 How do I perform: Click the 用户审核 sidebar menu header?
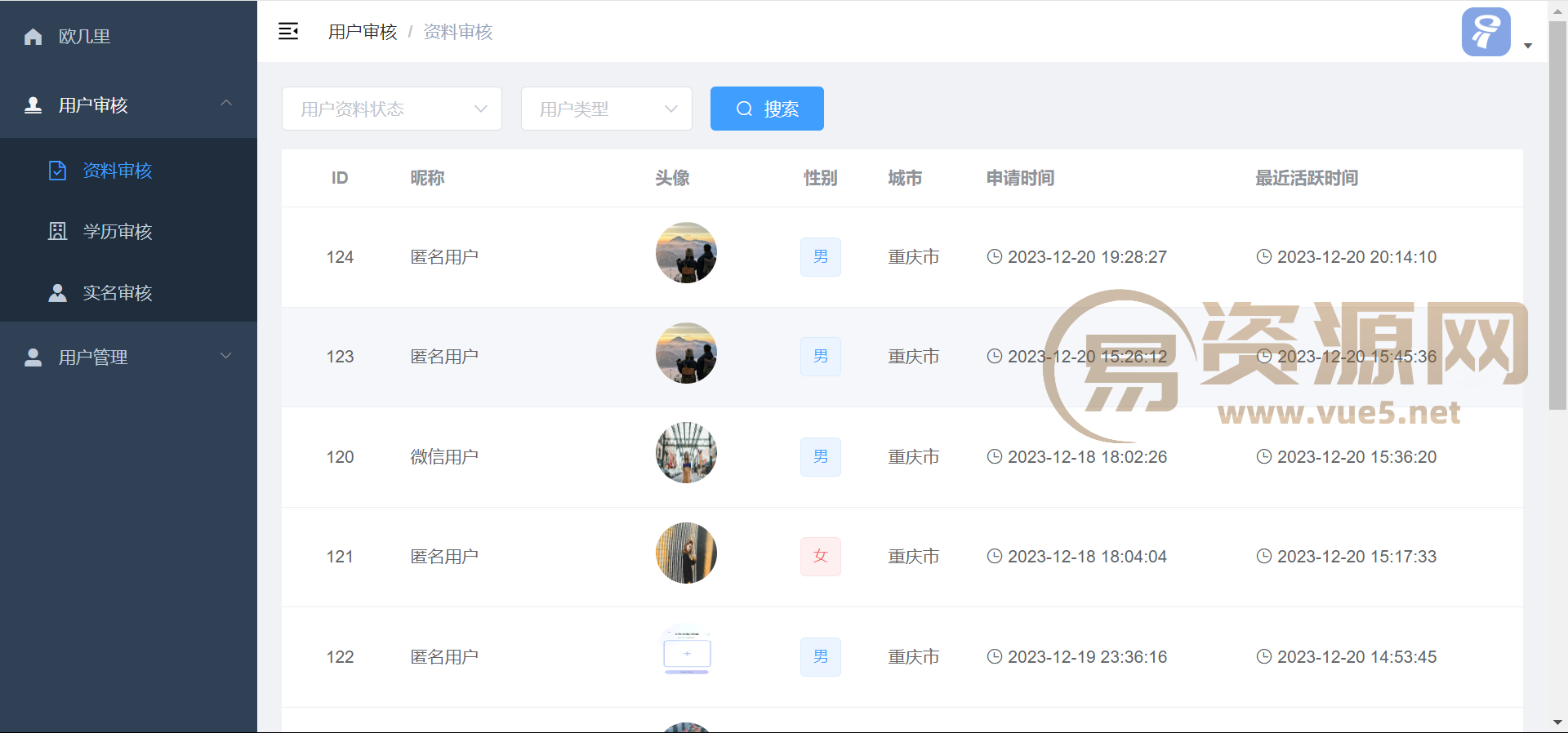click(128, 105)
